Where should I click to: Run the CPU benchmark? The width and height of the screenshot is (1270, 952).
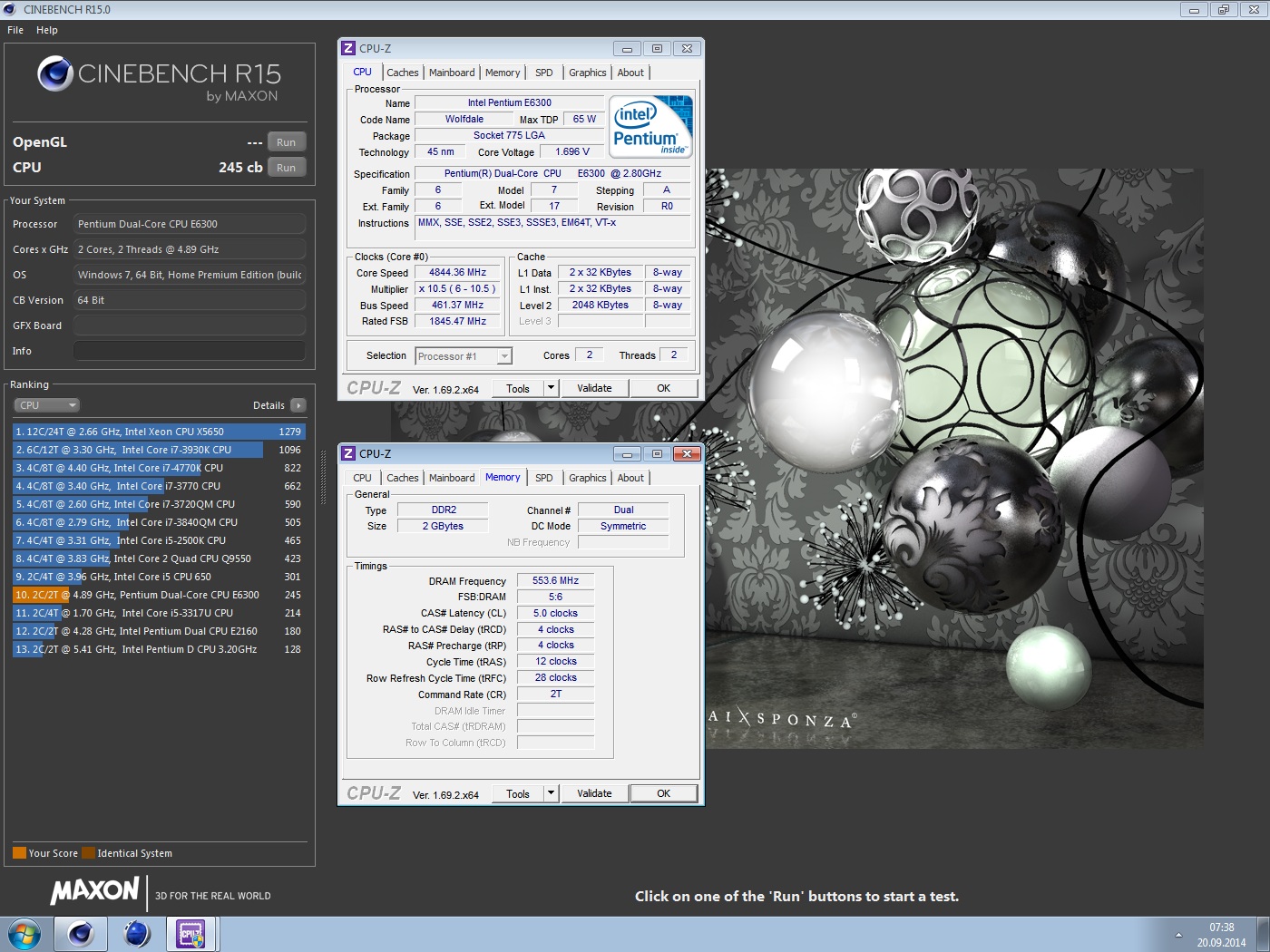point(287,168)
